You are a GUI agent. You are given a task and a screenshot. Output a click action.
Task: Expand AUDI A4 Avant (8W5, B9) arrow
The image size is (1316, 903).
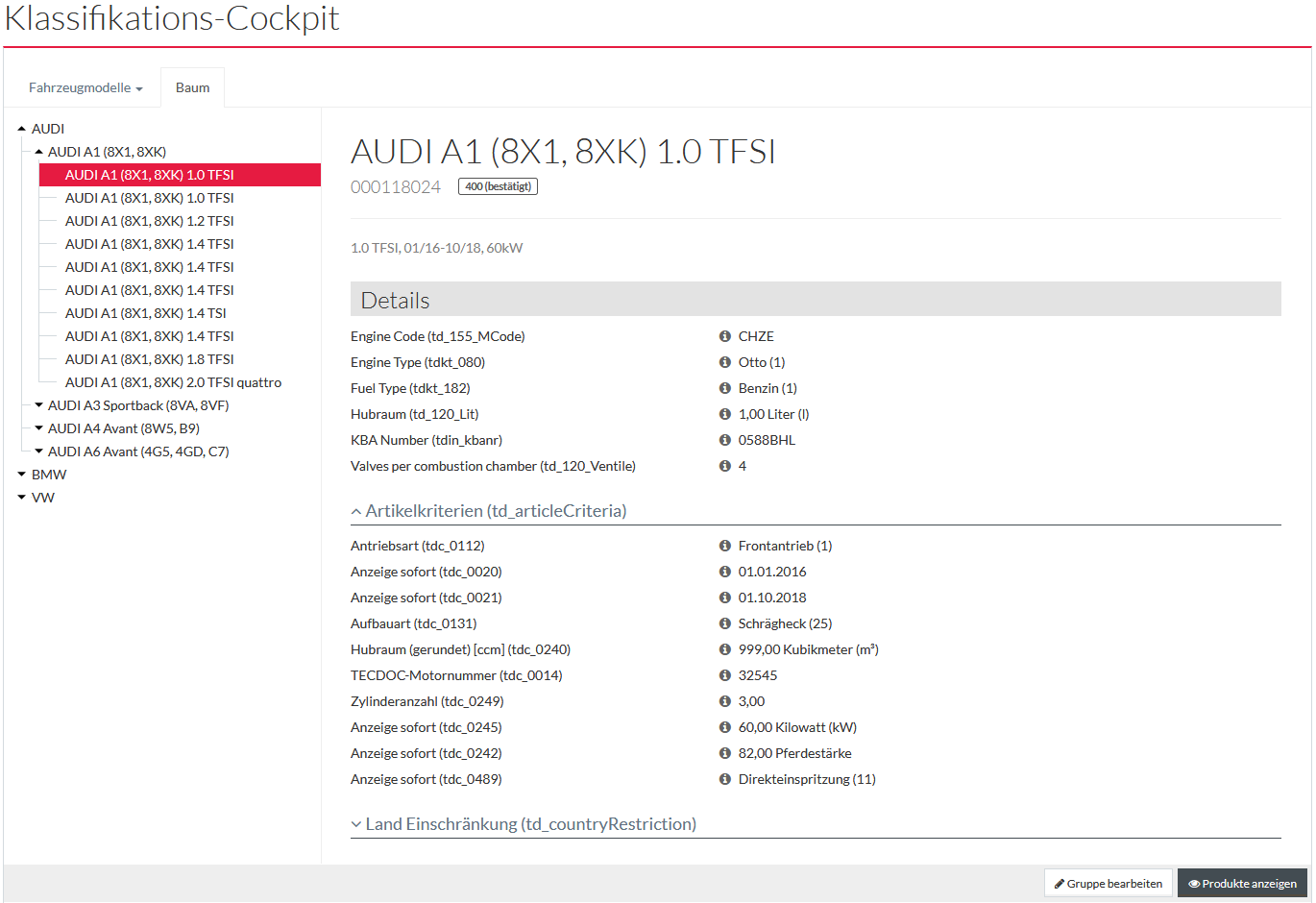[x=39, y=428]
